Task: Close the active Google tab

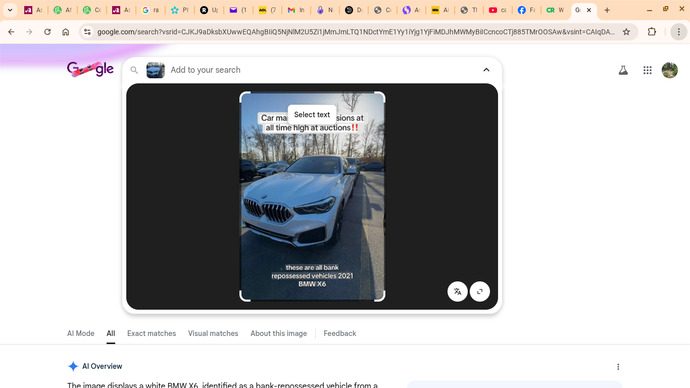Action: pyautogui.click(x=589, y=10)
